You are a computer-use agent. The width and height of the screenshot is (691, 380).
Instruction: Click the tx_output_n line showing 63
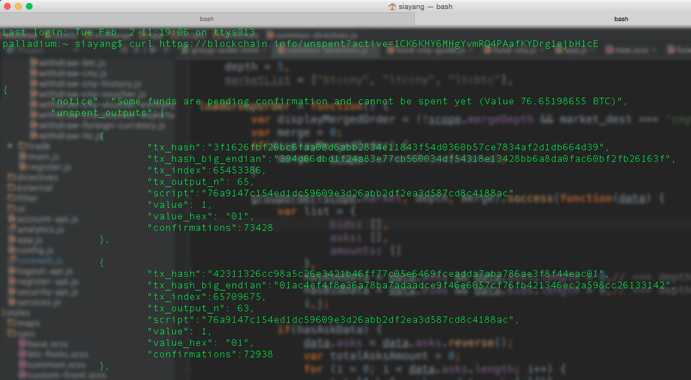click(x=201, y=308)
